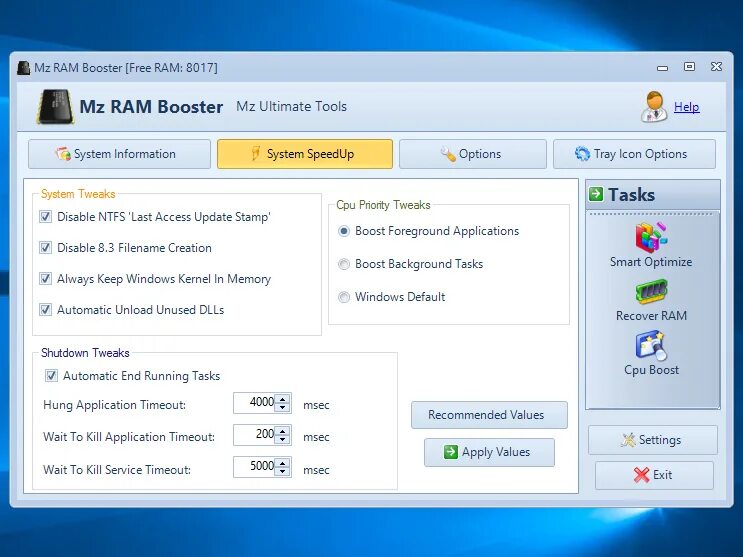Decrease Wait To Kill Application Timeout value
The height and width of the screenshot is (557, 743).
click(283, 439)
